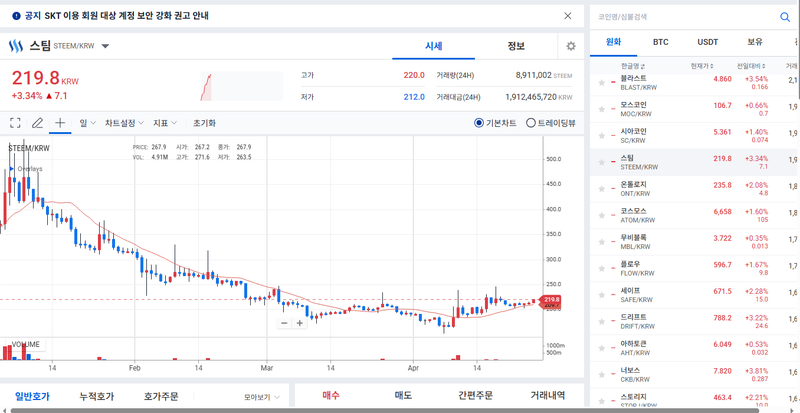The width and height of the screenshot is (800, 413).
Task: Activate the crosshair plus tool
Action: pyautogui.click(x=60, y=123)
